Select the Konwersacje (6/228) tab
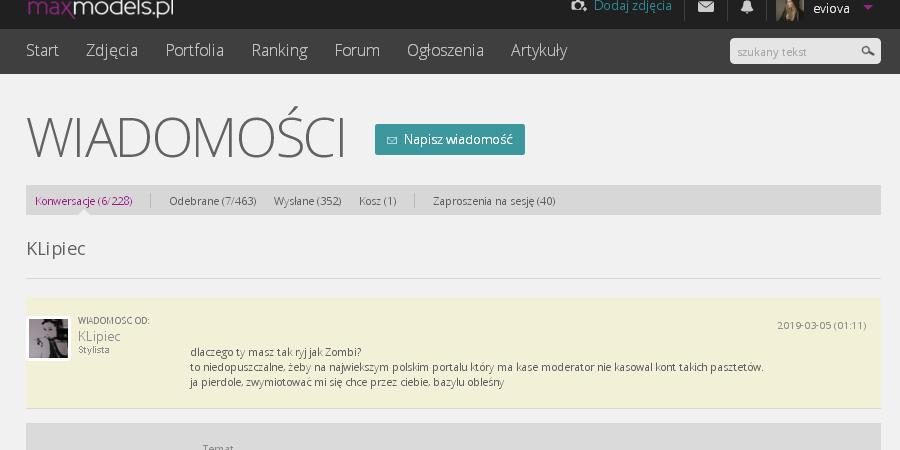 (84, 201)
